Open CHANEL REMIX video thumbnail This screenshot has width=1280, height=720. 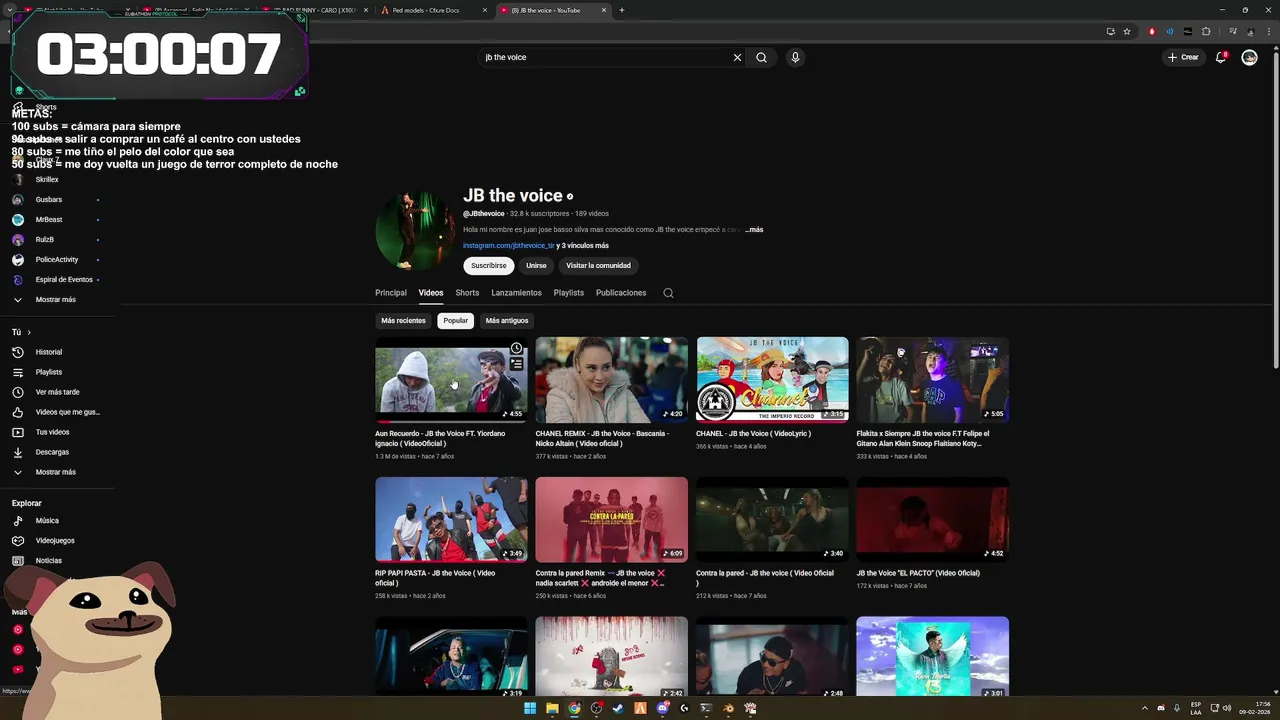[x=612, y=380]
